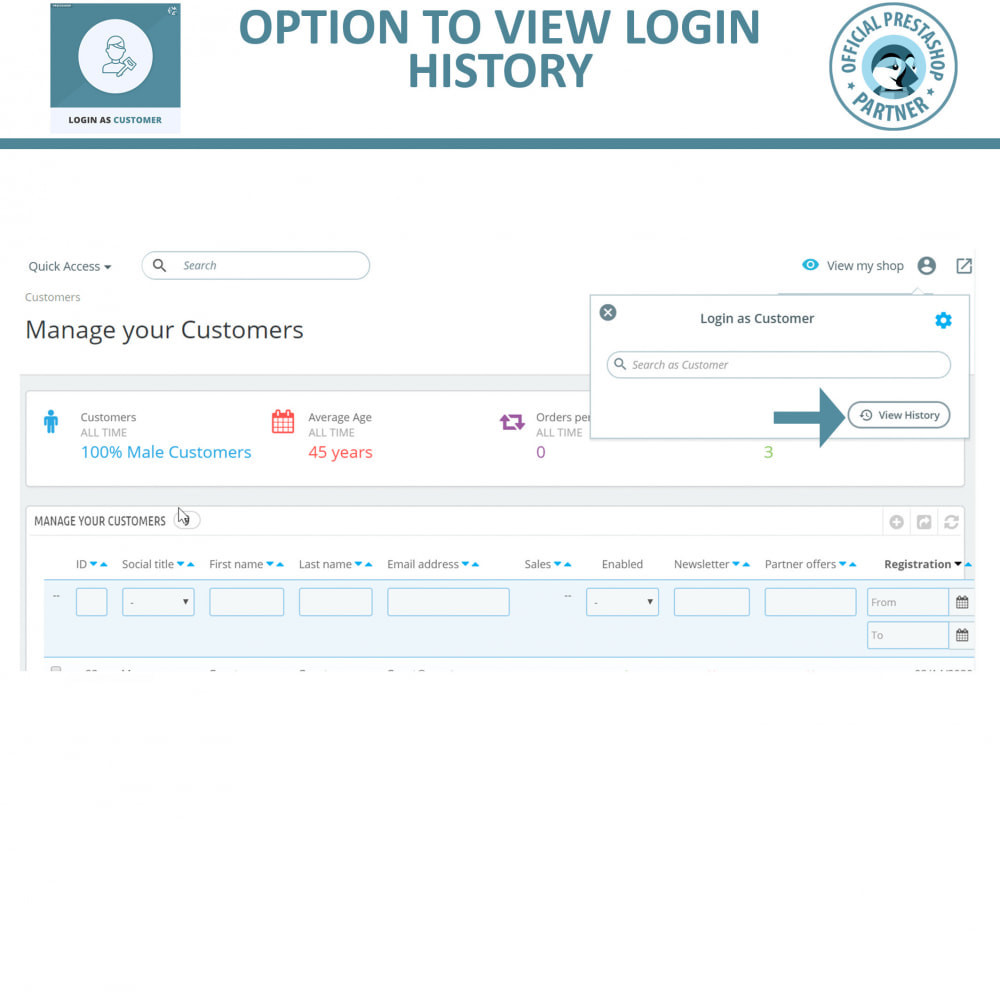Click the Customers breadcrumb menu item
Screen dimensions: 1000x1000
(52, 297)
